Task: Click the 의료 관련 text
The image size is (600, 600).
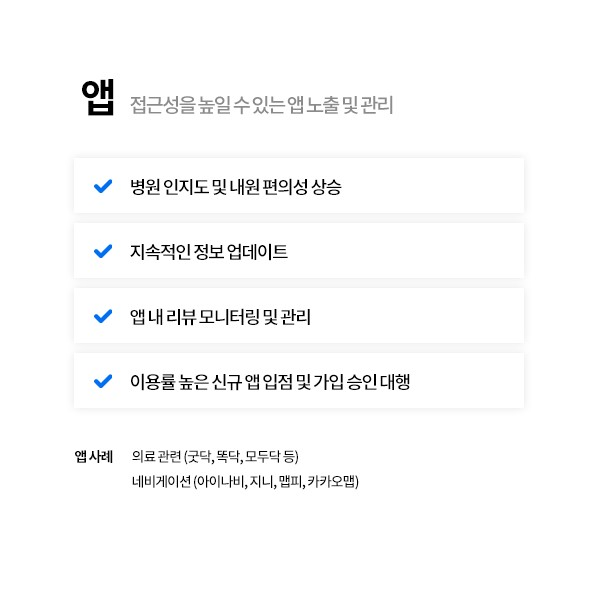Action: (156, 457)
